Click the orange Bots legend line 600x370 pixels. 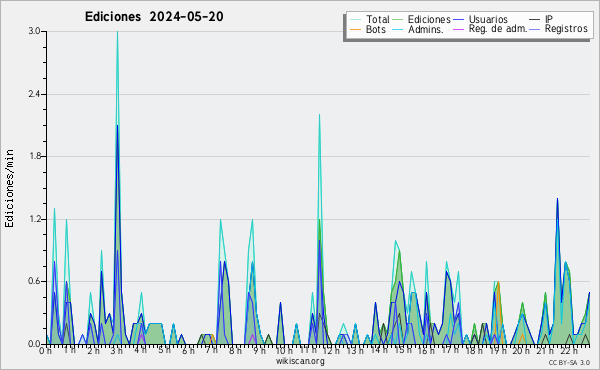click(355, 29)
